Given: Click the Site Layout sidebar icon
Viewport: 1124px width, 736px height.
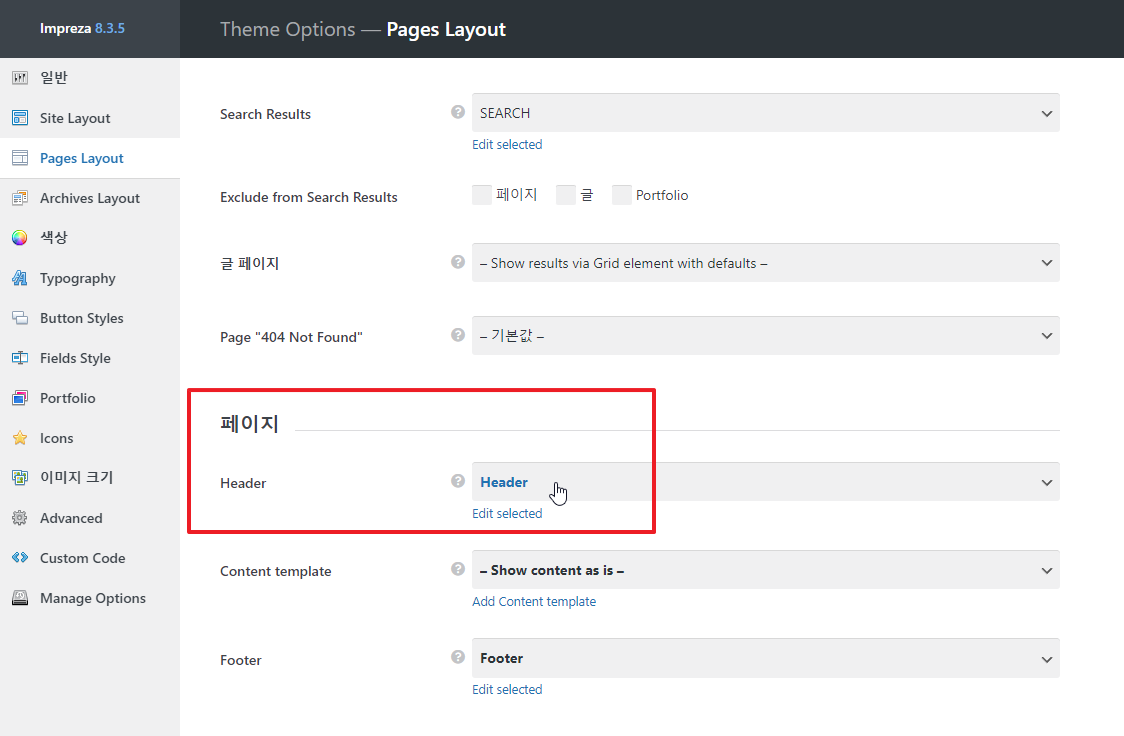Looking at the screenshot, I should [20, 118].
